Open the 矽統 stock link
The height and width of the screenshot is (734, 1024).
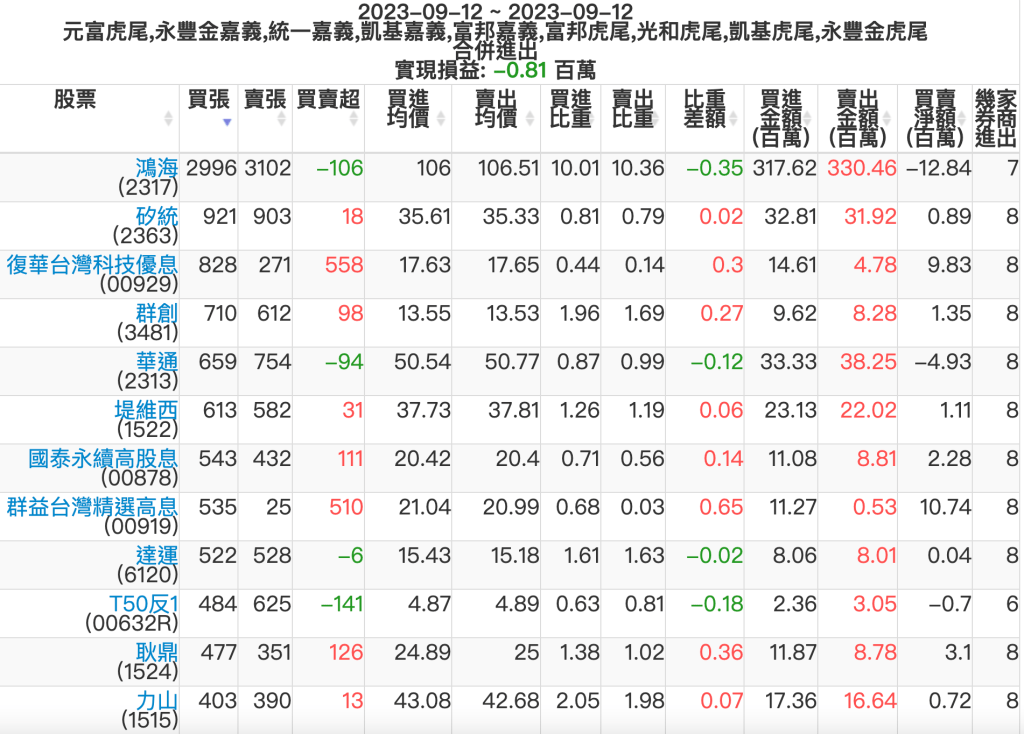point(156,216)
